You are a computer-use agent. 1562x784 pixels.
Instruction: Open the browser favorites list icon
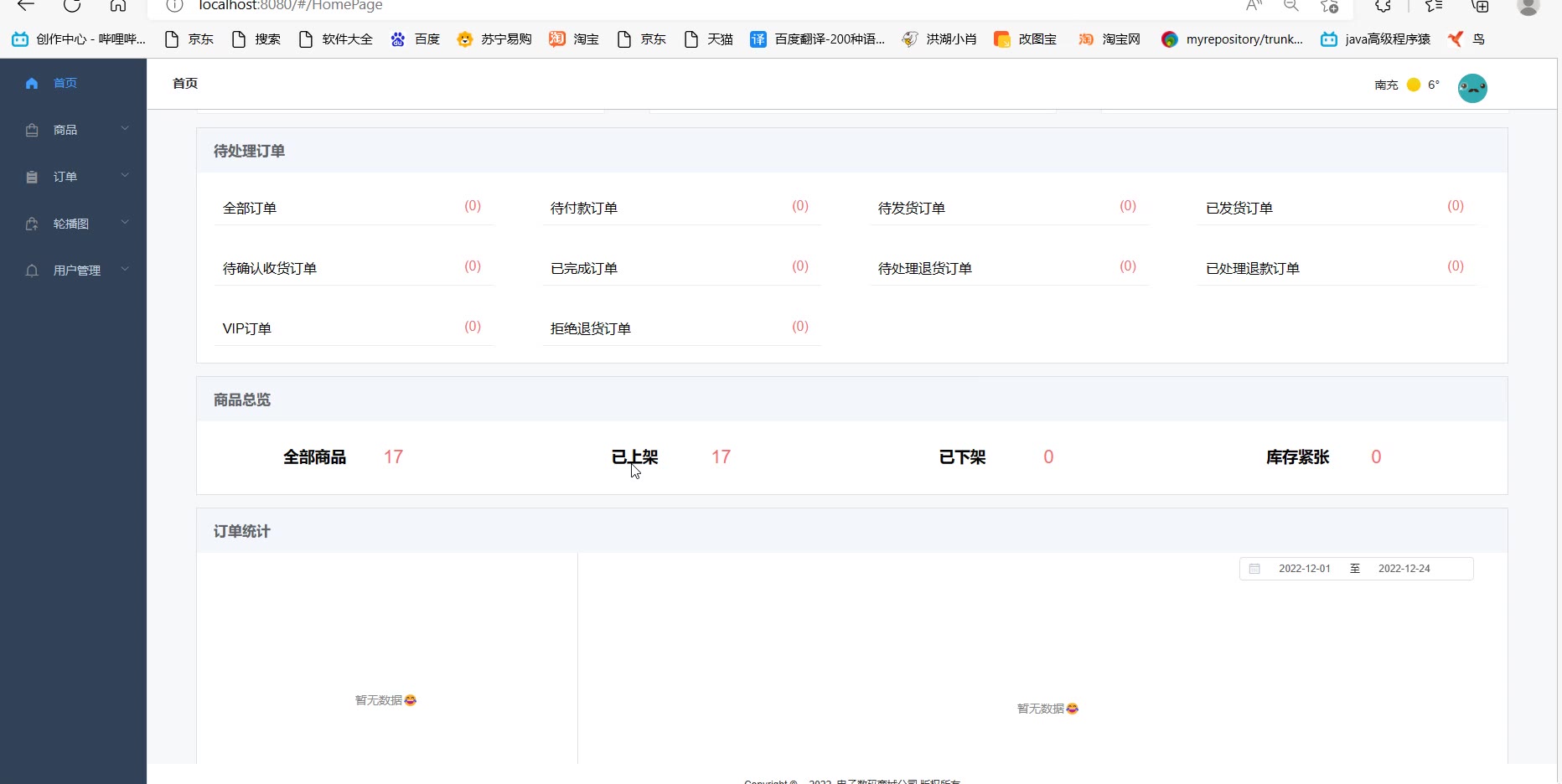pos(1434,6)
